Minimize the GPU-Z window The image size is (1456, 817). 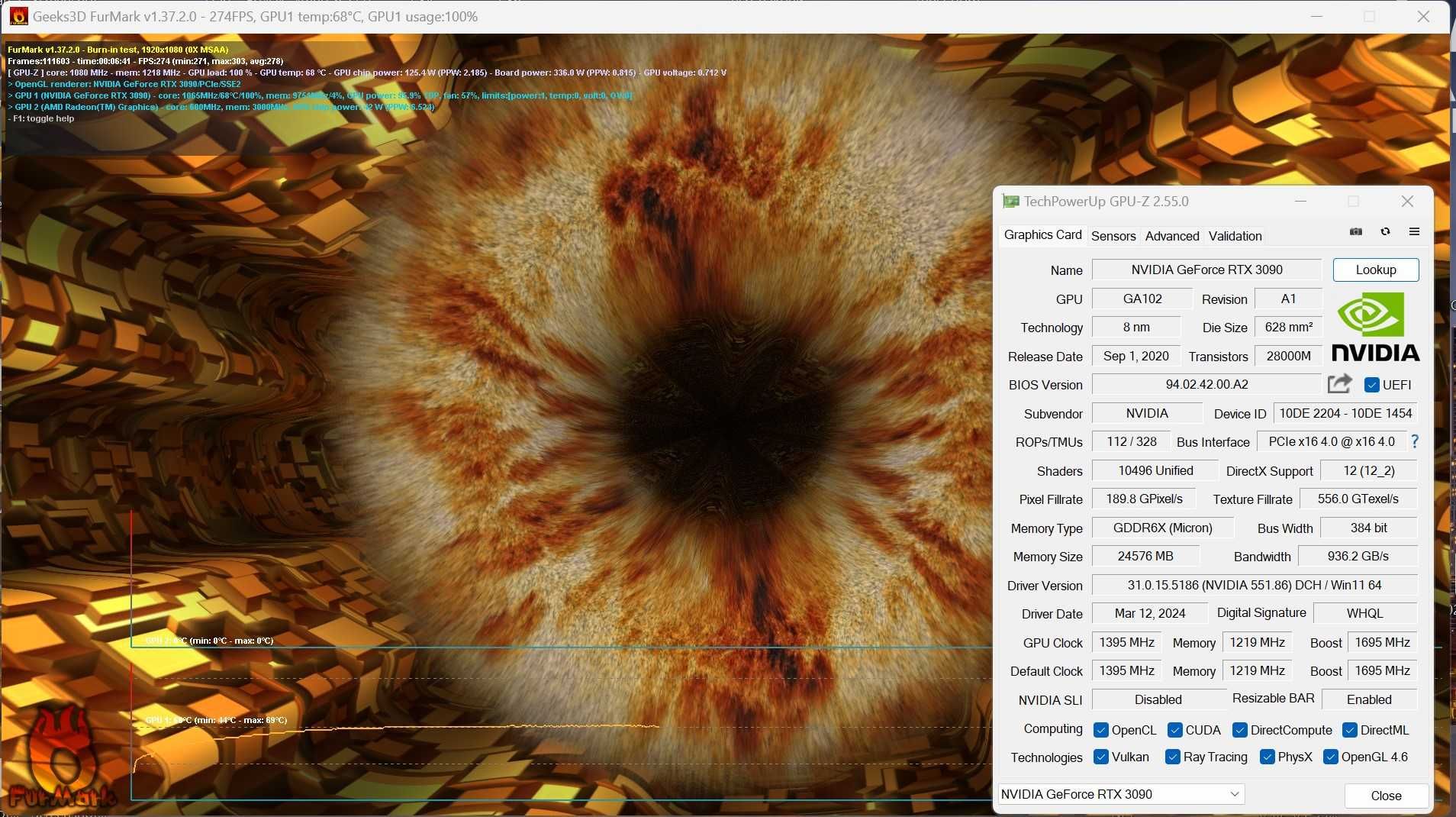point(1301,201)
